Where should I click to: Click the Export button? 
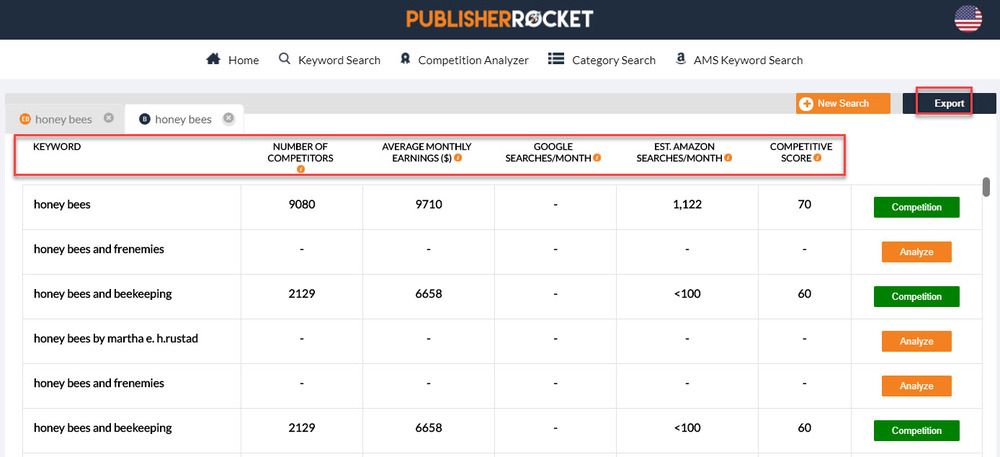[x=949, y=103]
